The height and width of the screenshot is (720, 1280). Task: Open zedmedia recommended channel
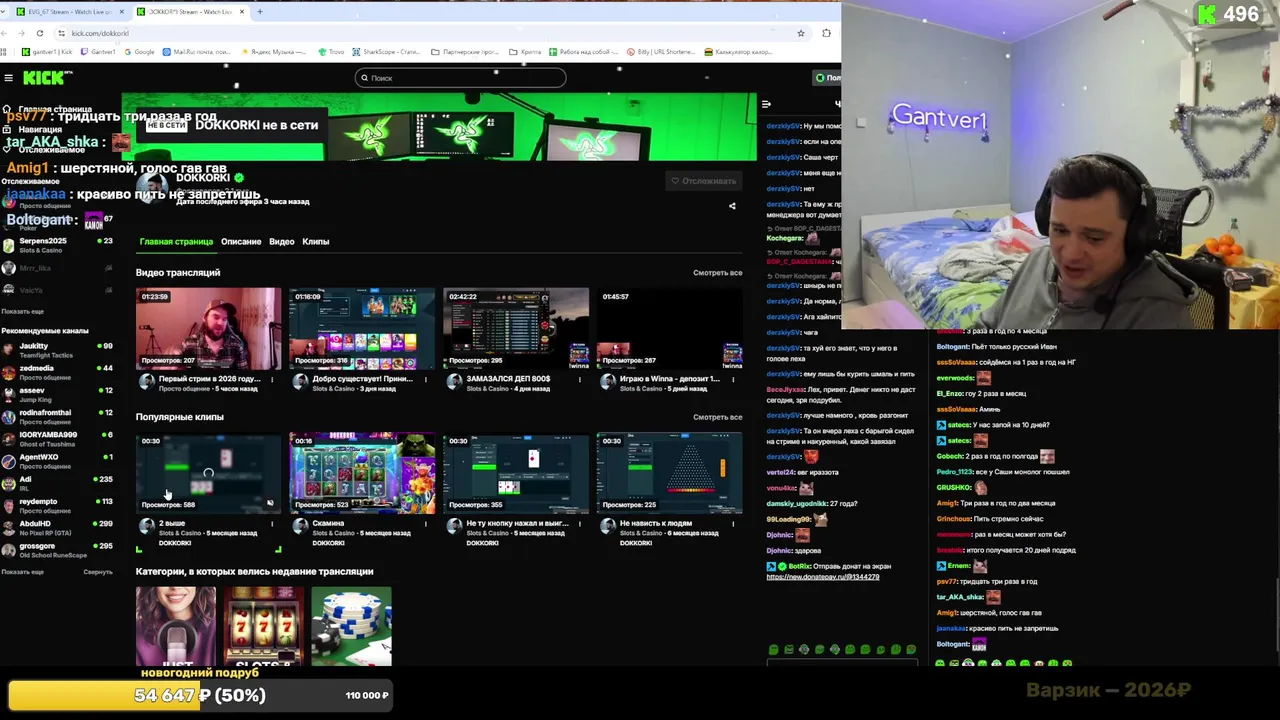[x=57, y=372]
